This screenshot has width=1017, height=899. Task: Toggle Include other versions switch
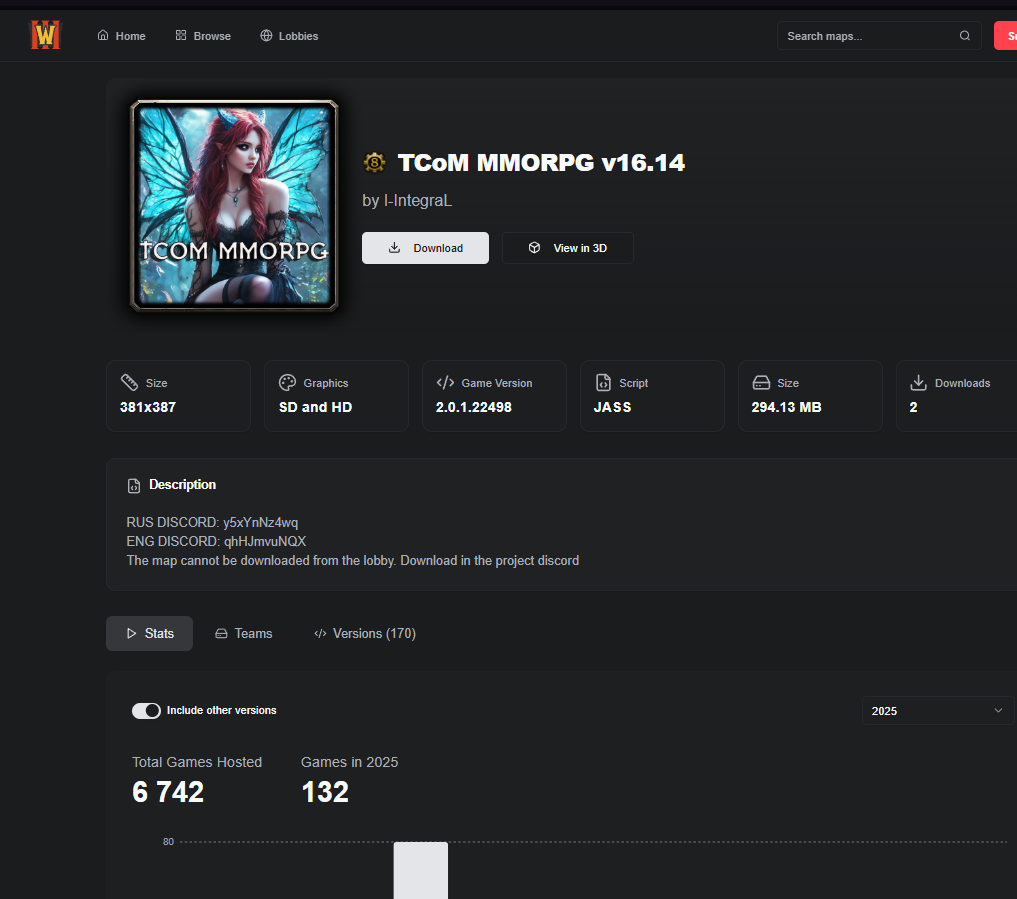coord(146,710)
